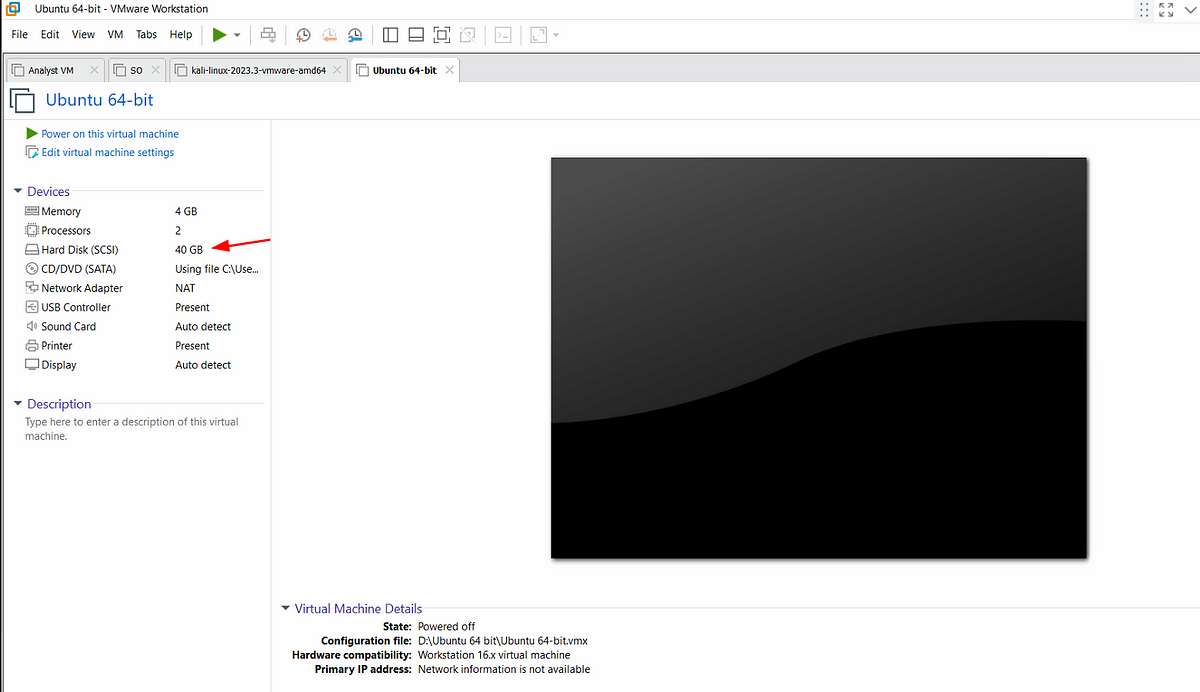Open the Help menu

(181, 34)
